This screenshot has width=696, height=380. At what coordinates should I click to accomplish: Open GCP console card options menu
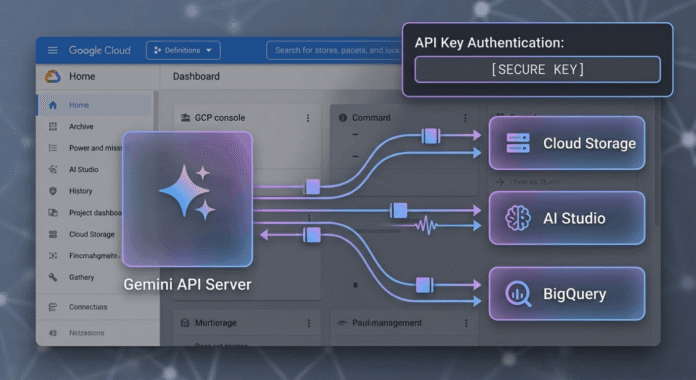click(x=308, y=118)
